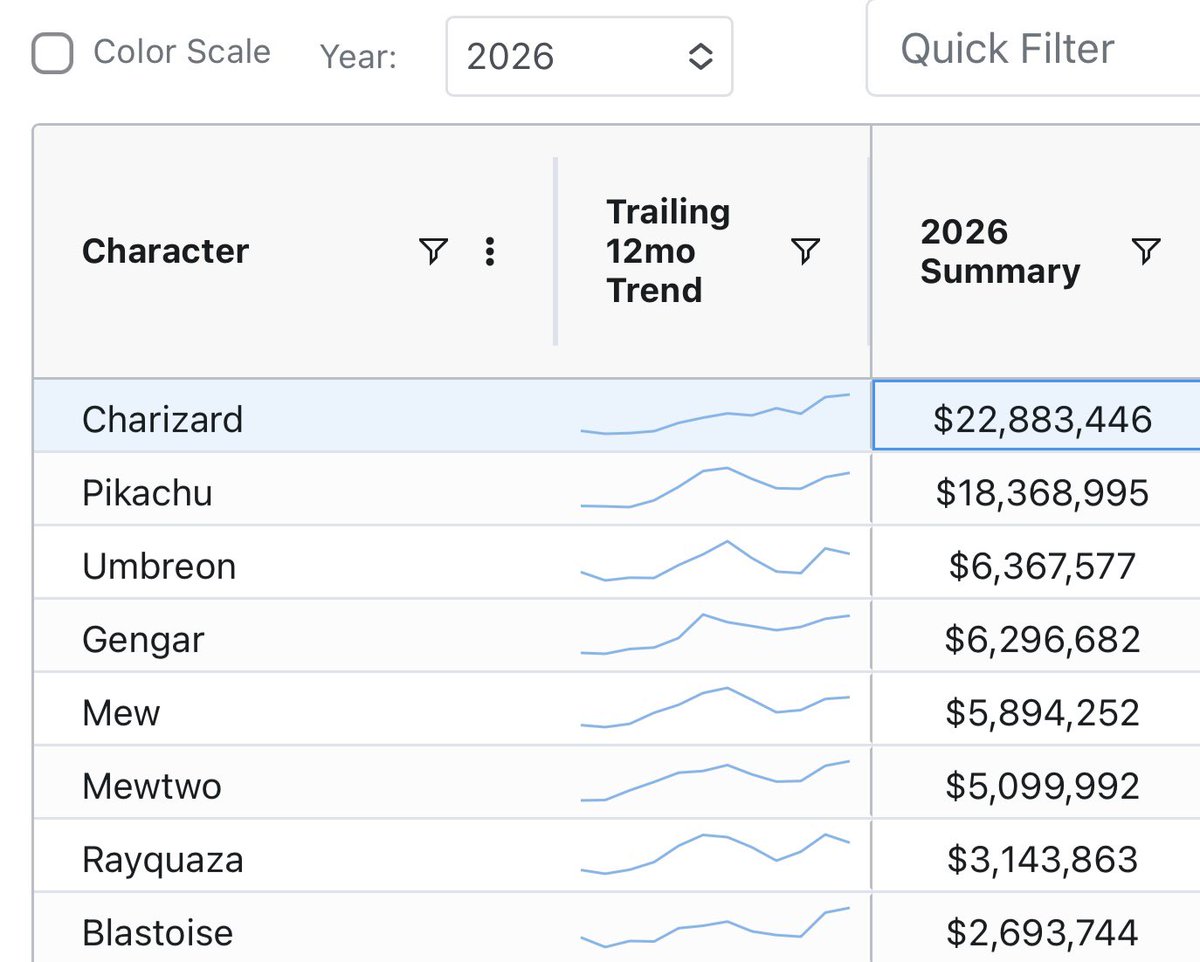Select the Rayquaza row name
1200x962 pixels.
click(163, 860)
